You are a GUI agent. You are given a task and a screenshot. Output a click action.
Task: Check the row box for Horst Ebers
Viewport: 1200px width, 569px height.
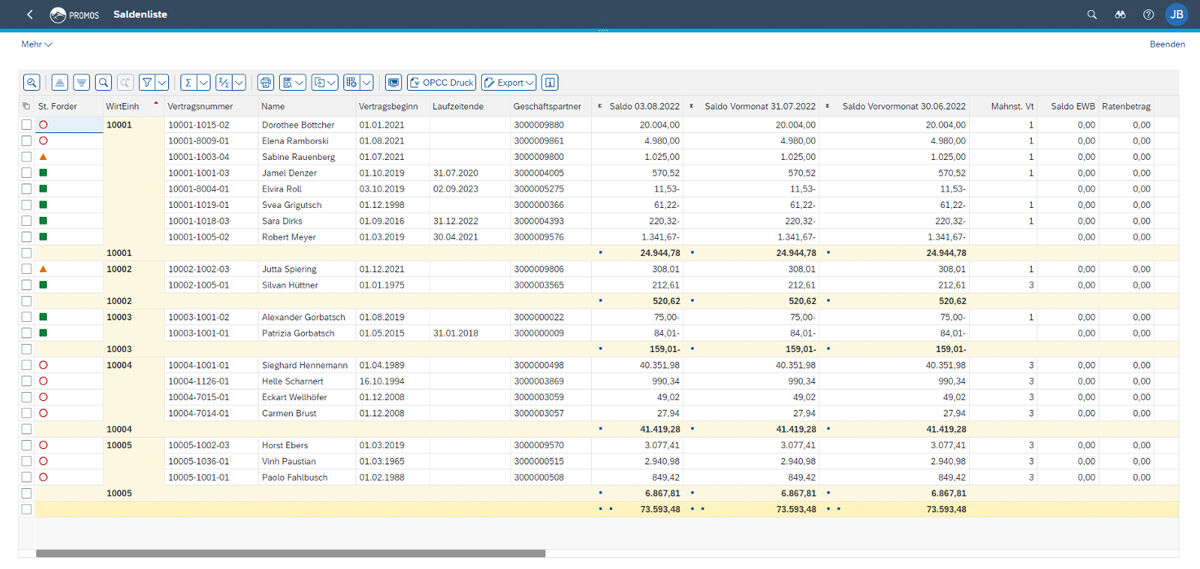coord(26,445)
